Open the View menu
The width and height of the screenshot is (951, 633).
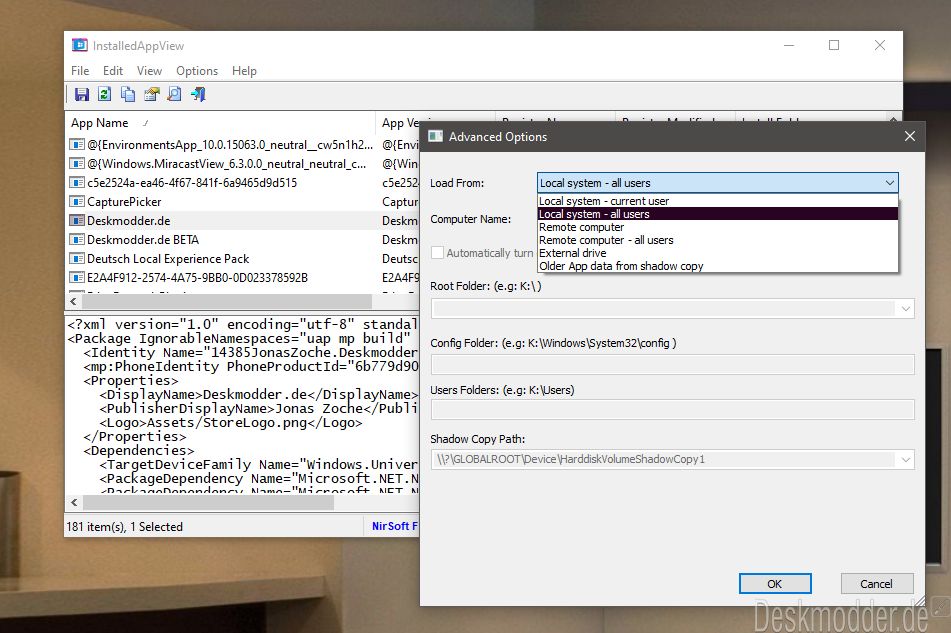(149, 71)
